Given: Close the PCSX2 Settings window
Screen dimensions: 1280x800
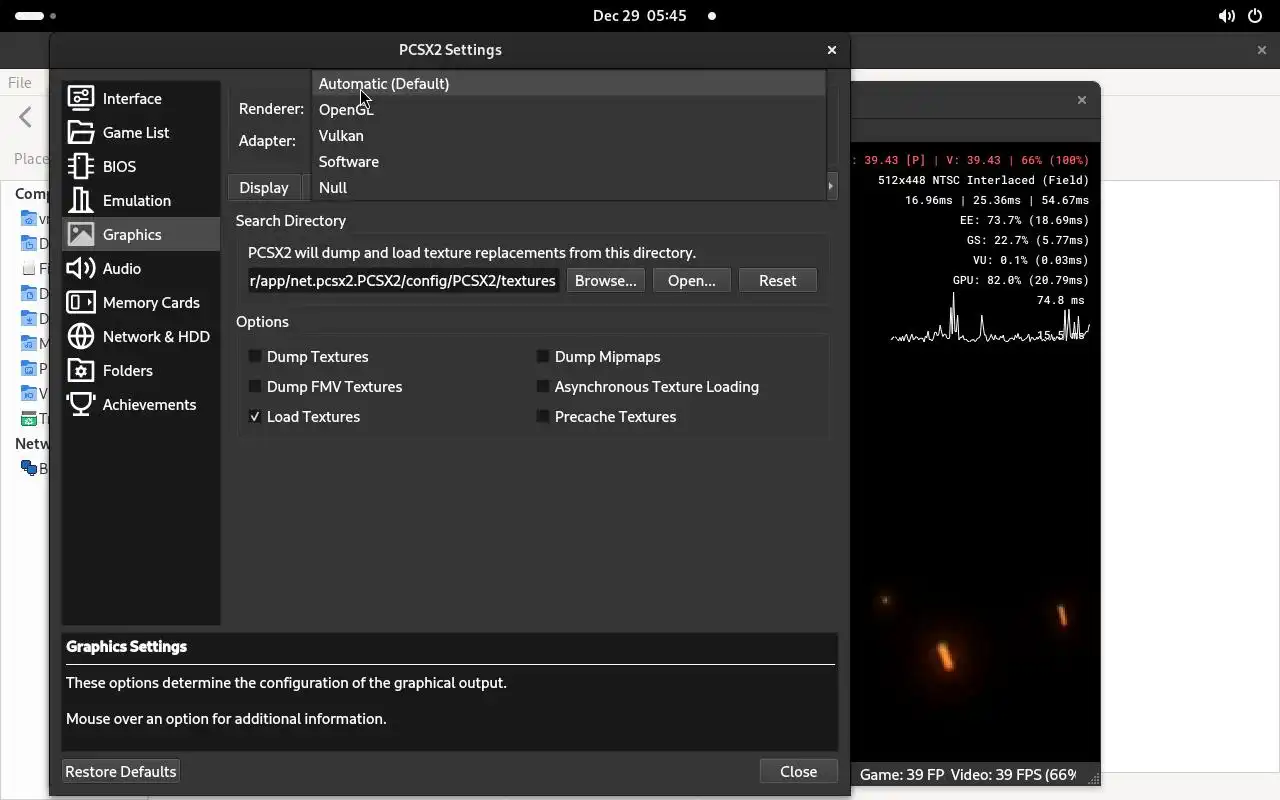Looking at the screenshot, I should (831, 50).
